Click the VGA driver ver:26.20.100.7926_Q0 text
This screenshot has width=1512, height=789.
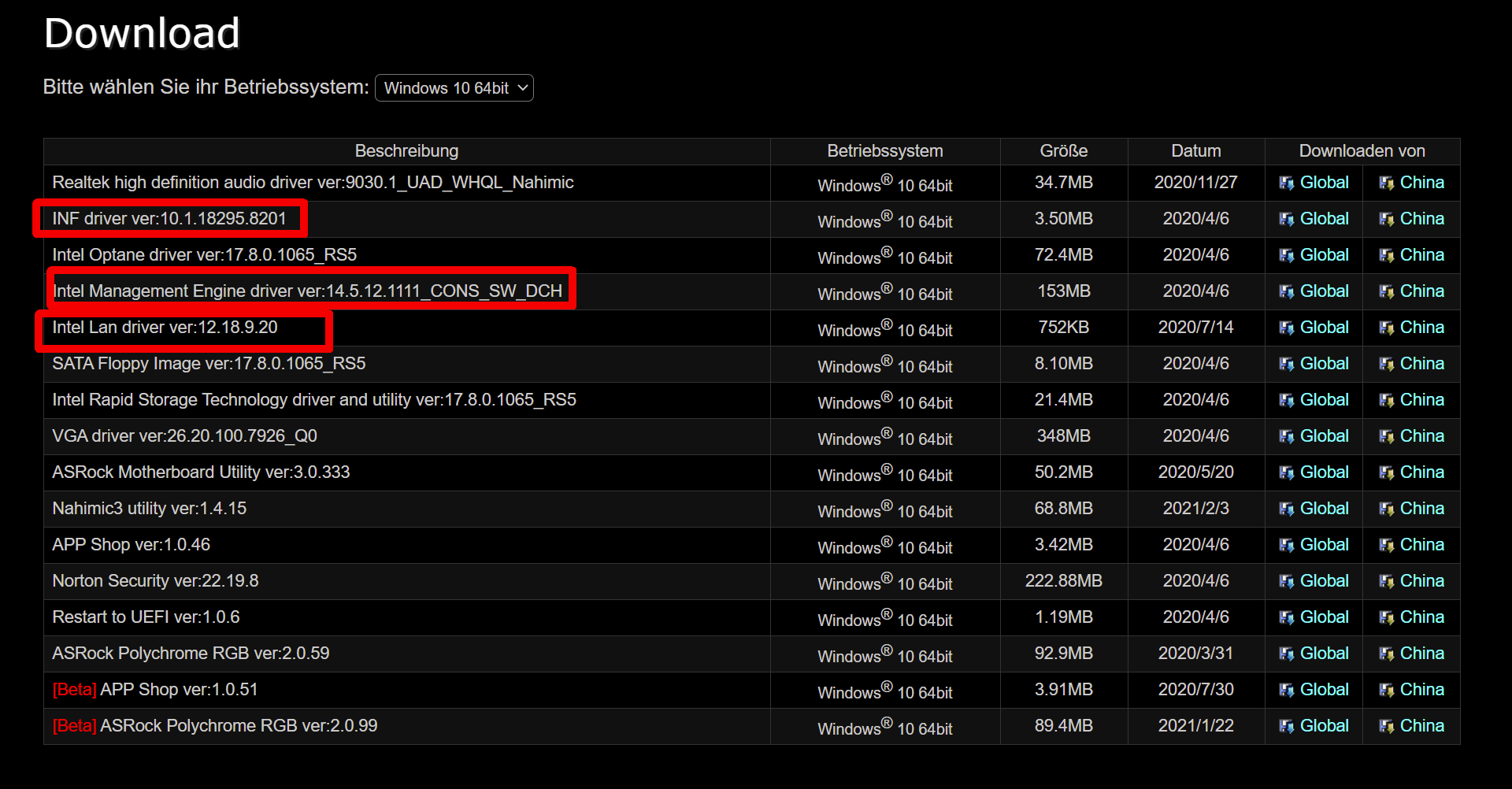point(184,436)
